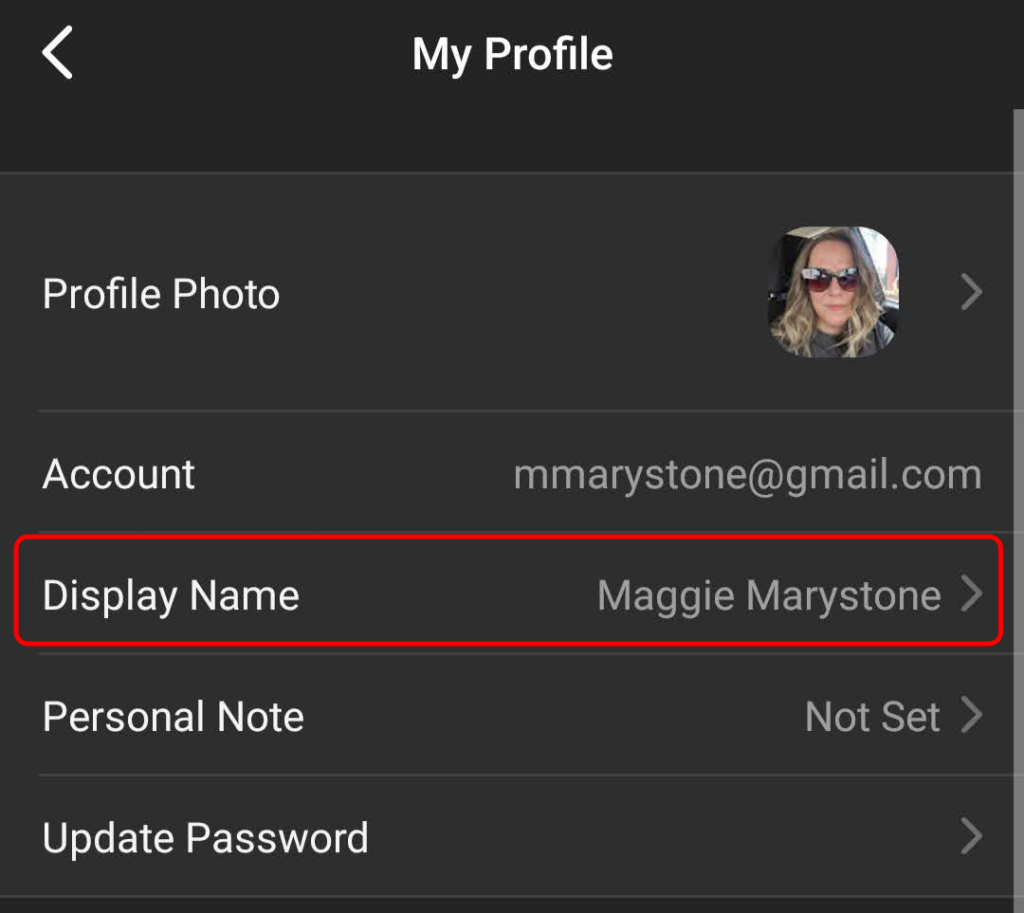This screenshot has height=913, width=1024.
Task: Click the blank space between Account and email
Action: pos(350,474)
